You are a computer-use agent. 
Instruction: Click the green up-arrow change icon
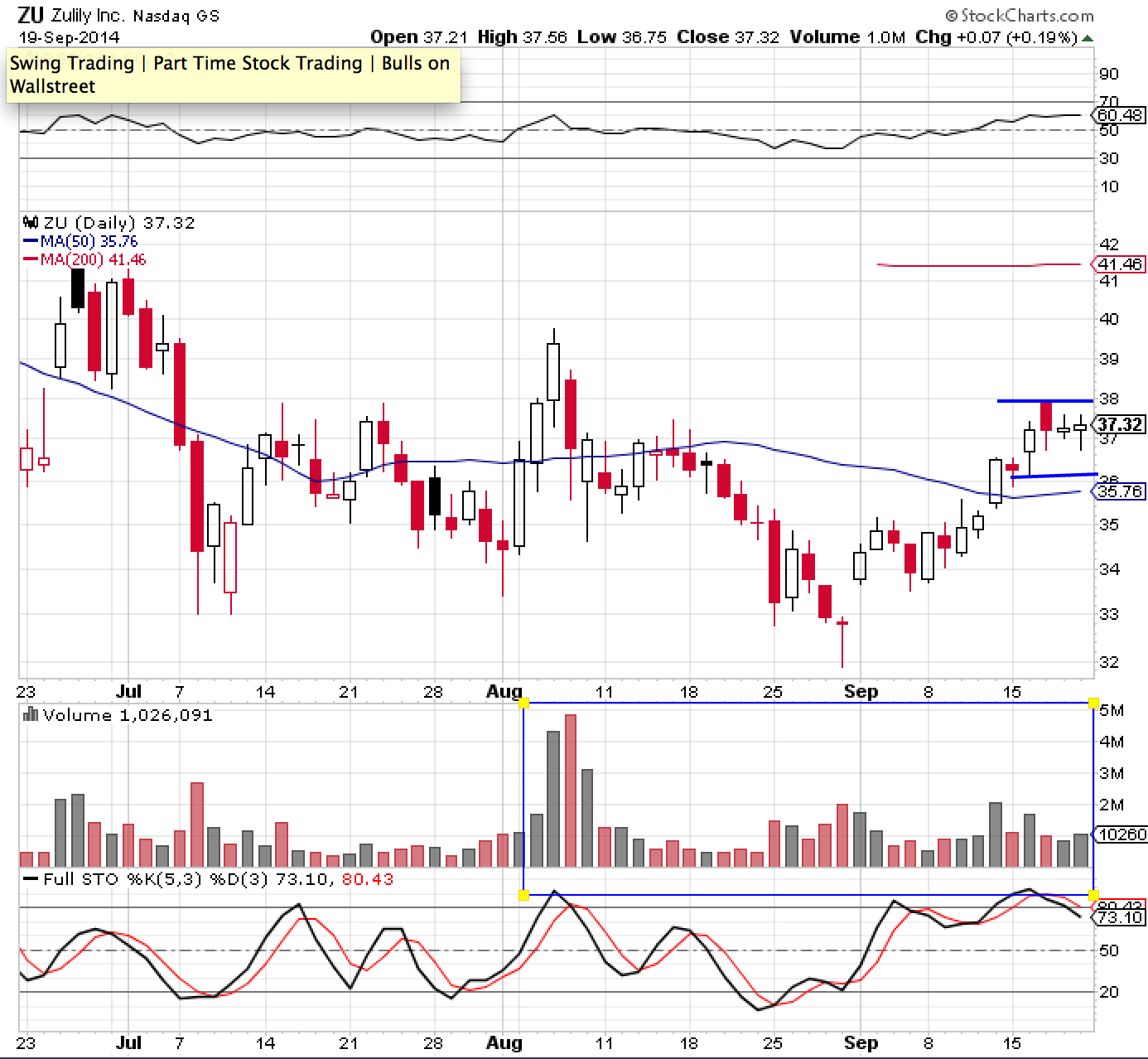pyautogui.click(x=1087, y=38)
